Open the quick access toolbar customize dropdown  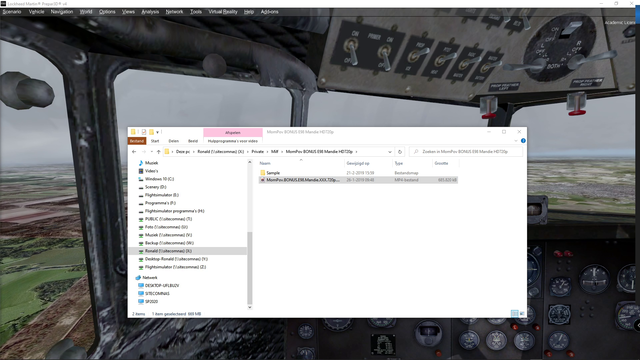tap(157, 132)
